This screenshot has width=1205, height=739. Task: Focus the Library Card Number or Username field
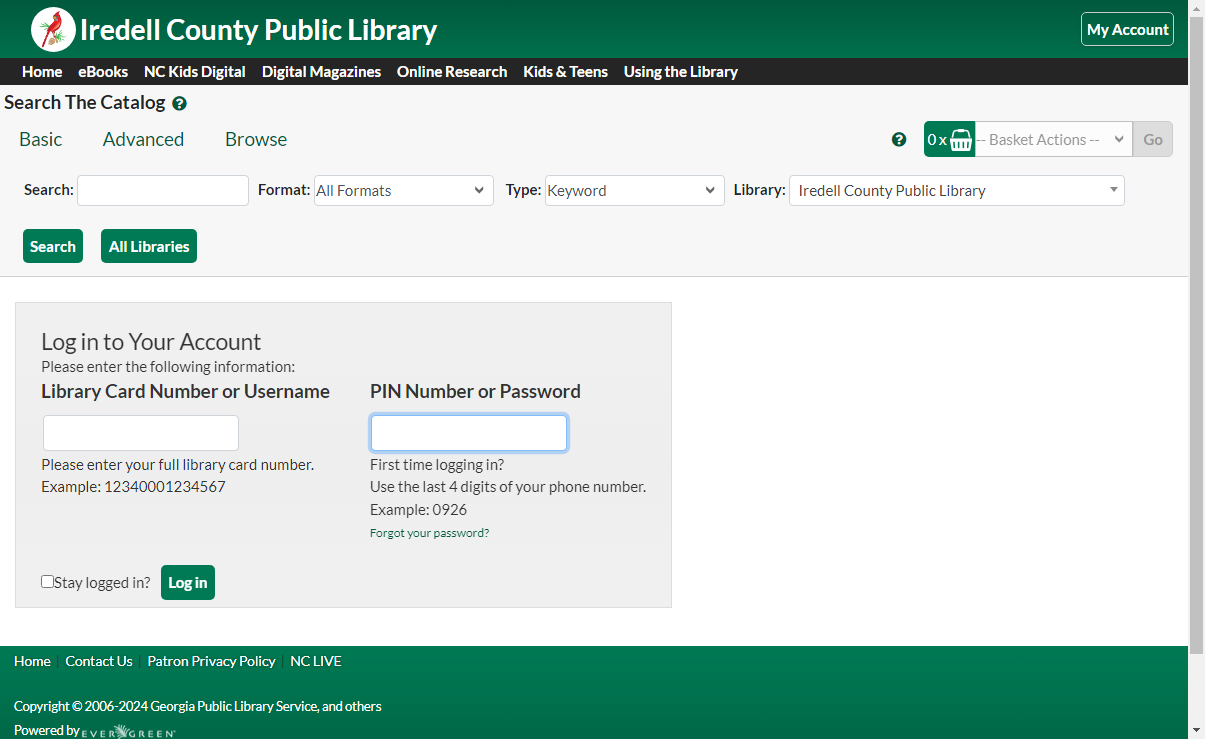[141, 433]
